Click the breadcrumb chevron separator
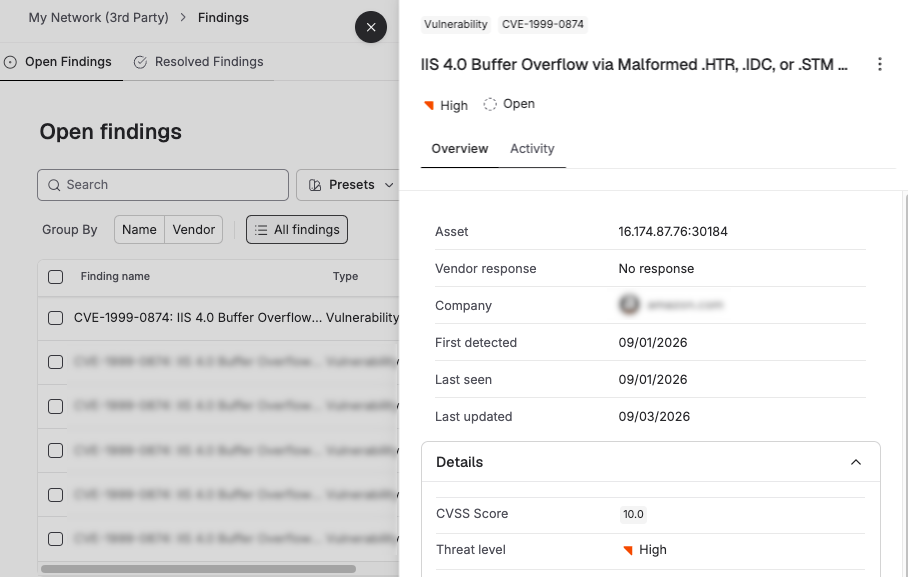The image size is (908, 577). tap(183, 18)
